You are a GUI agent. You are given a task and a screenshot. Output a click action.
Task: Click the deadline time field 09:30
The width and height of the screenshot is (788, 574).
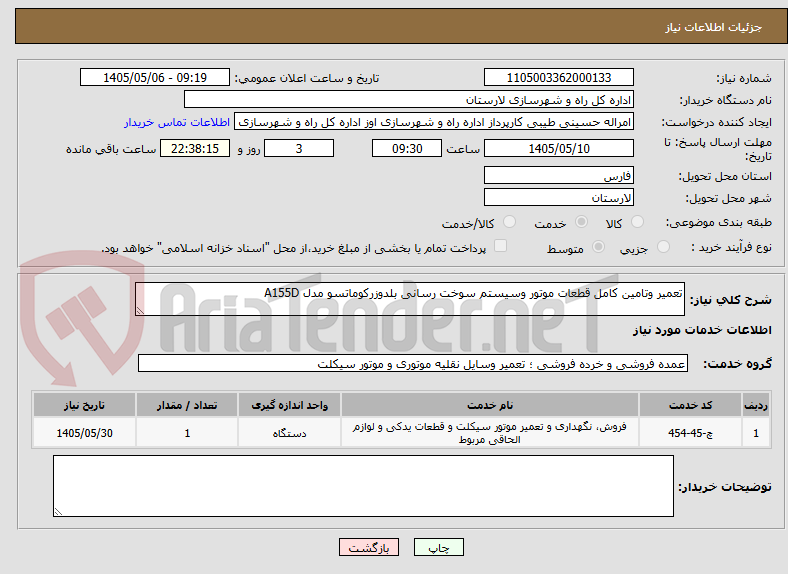407,148
